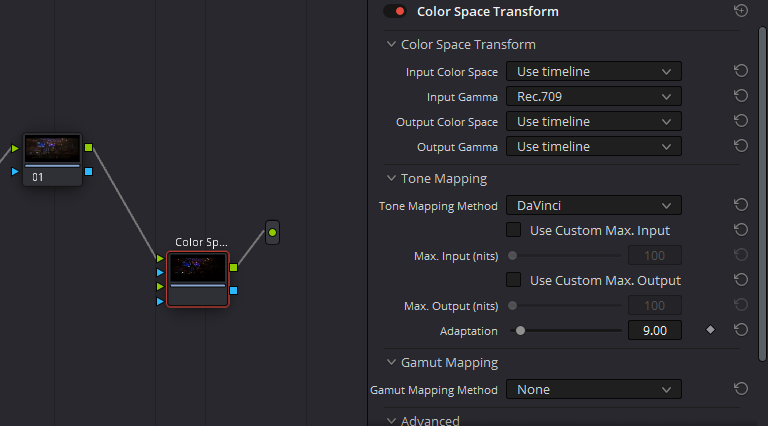768x426 pixels.
Task: Collapse the Tone Mapping section
Action: [x=391, y=178]
